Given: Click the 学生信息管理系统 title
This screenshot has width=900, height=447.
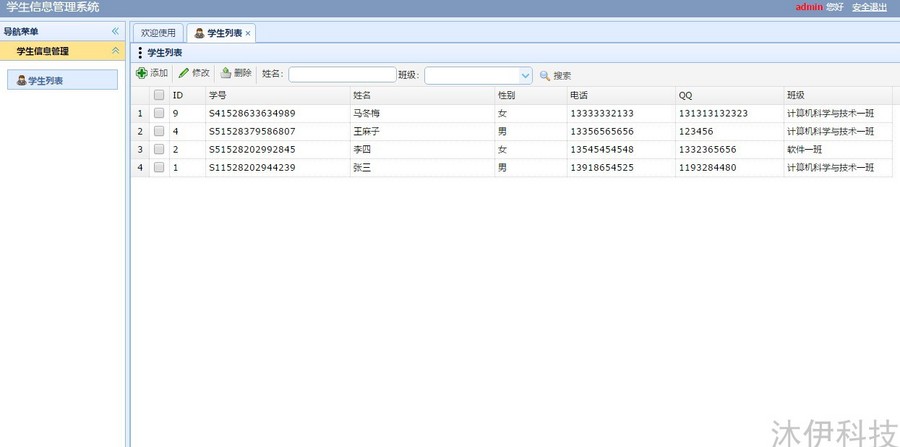Looking at the screenshot, I should (x=53, y=7).
